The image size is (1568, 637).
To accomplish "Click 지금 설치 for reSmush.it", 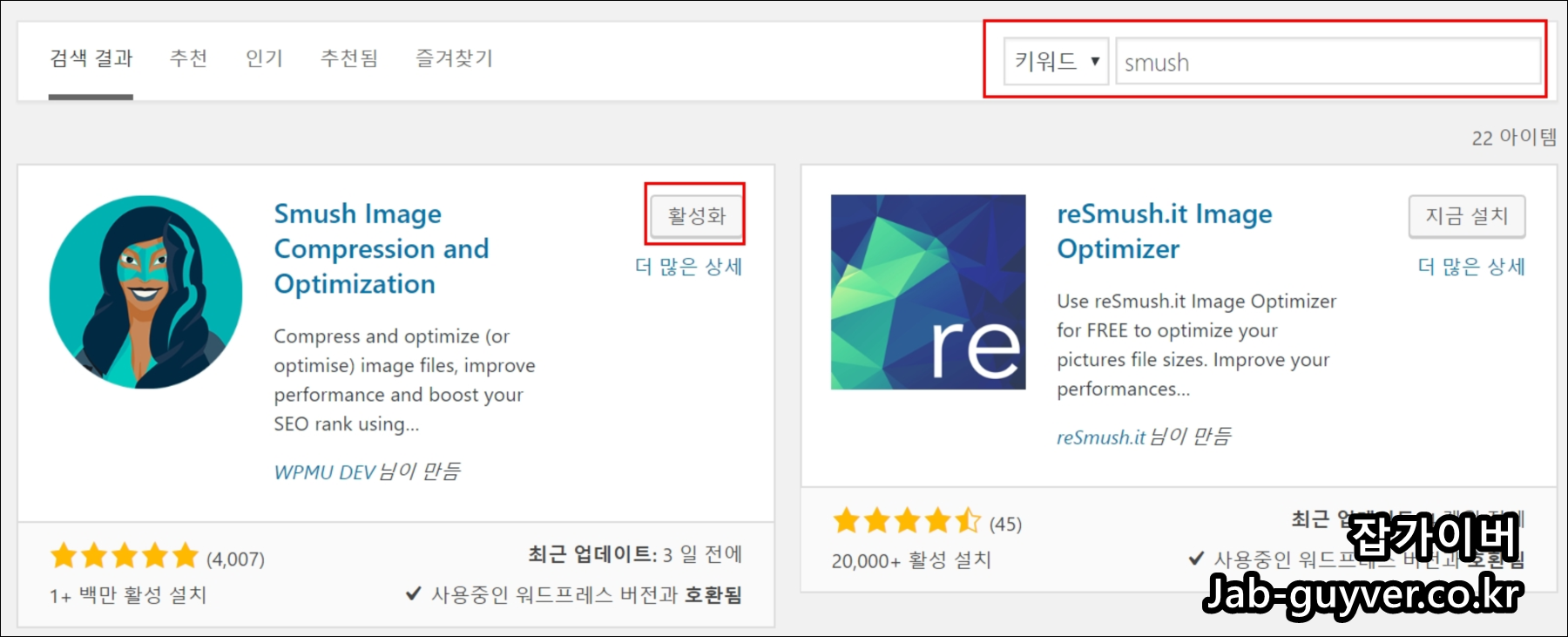I will click(1467, 215).
